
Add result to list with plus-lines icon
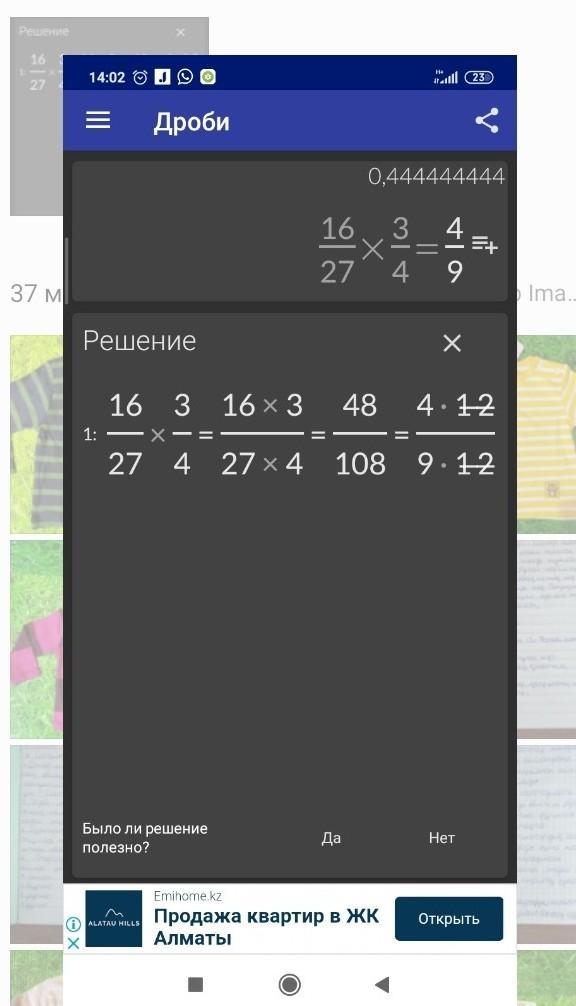(485, 244)
